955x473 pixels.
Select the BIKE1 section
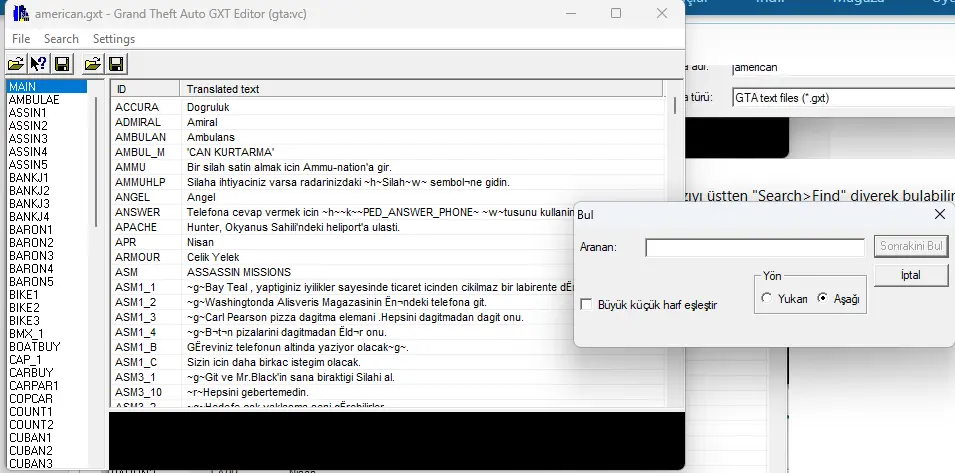(x=47, y=295)
